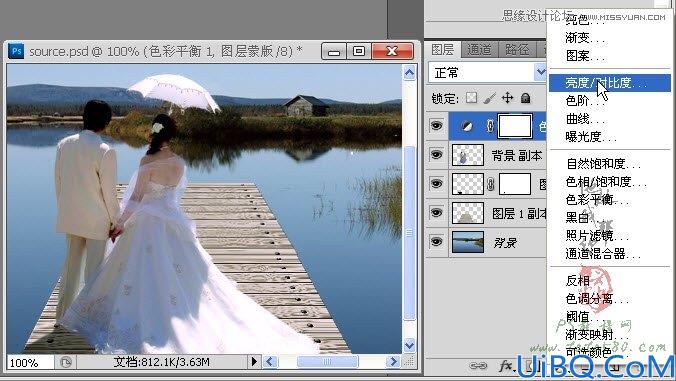Image resolution: width=676 pixels, height=381 pixels.
Task: Pick 曝光度 from the menu
Action: [x=591, y=137]
